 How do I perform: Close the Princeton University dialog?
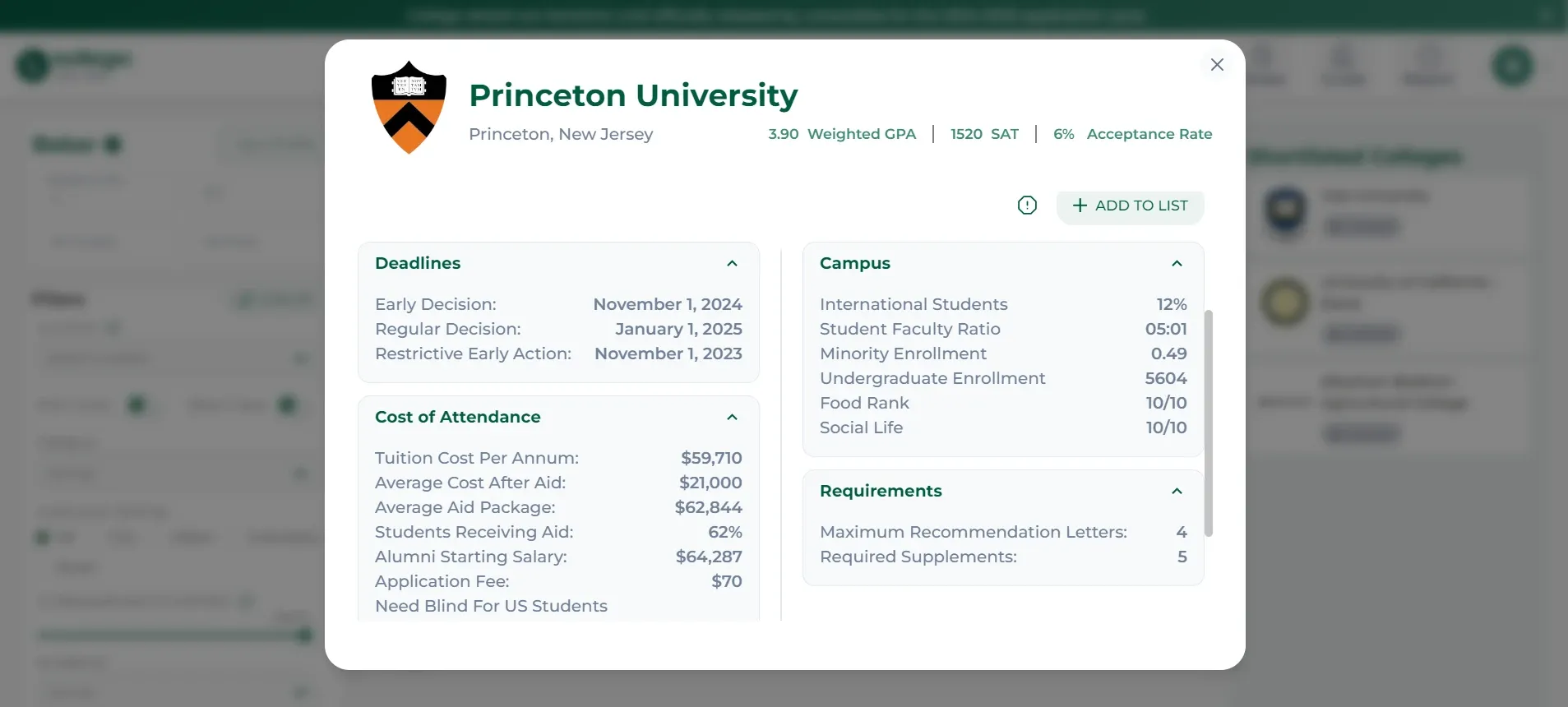pos(1217,64)
